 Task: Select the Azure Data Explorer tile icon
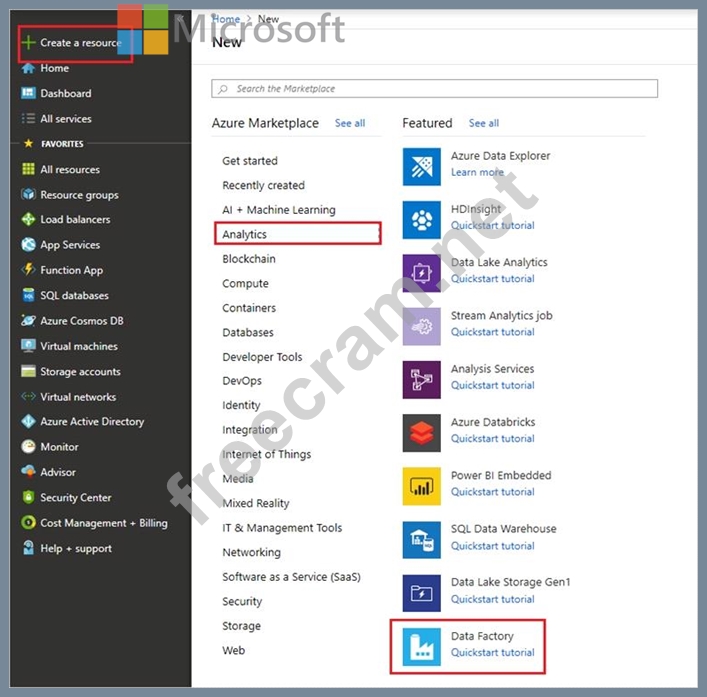pyautogui.click(x=422, y=166)
